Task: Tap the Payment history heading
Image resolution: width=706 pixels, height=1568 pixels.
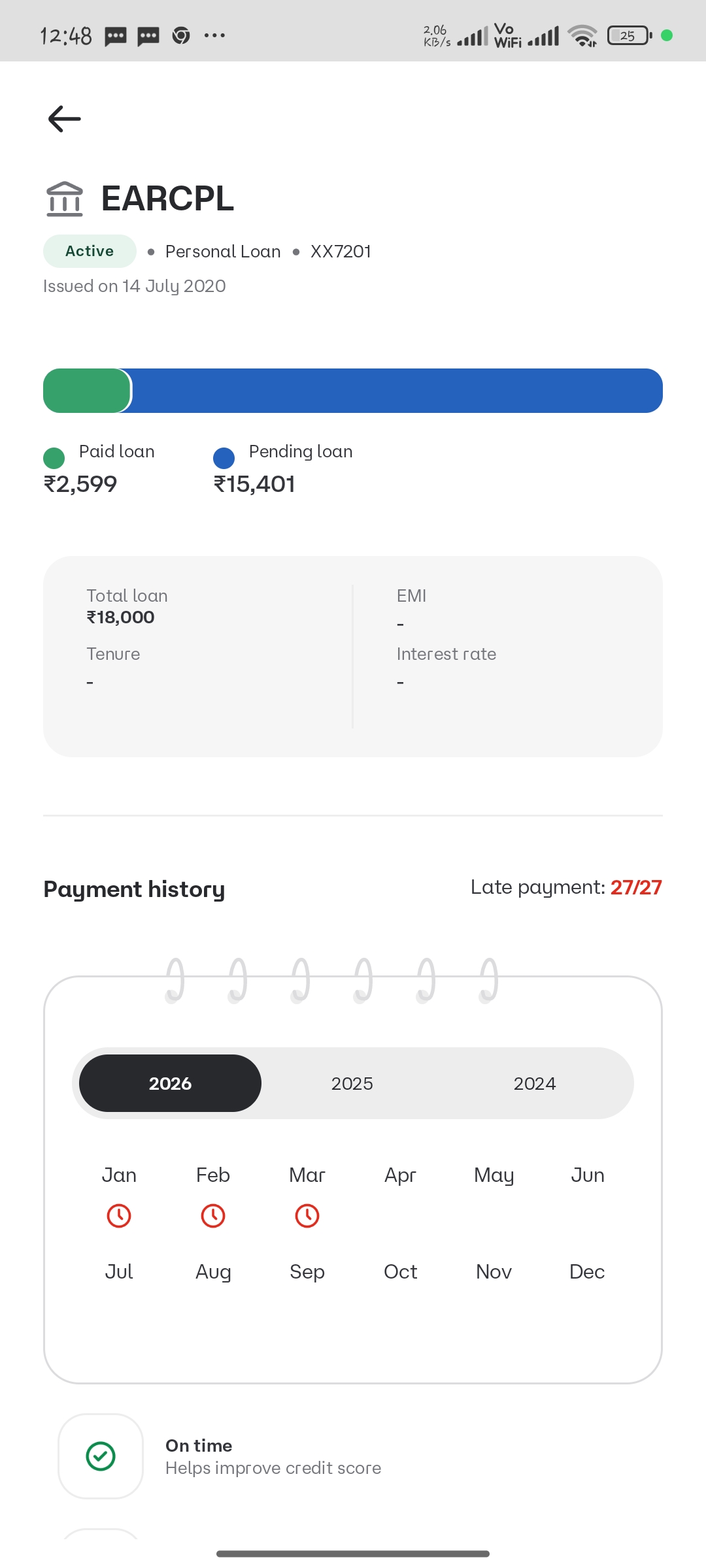Action: pos(134,889)
